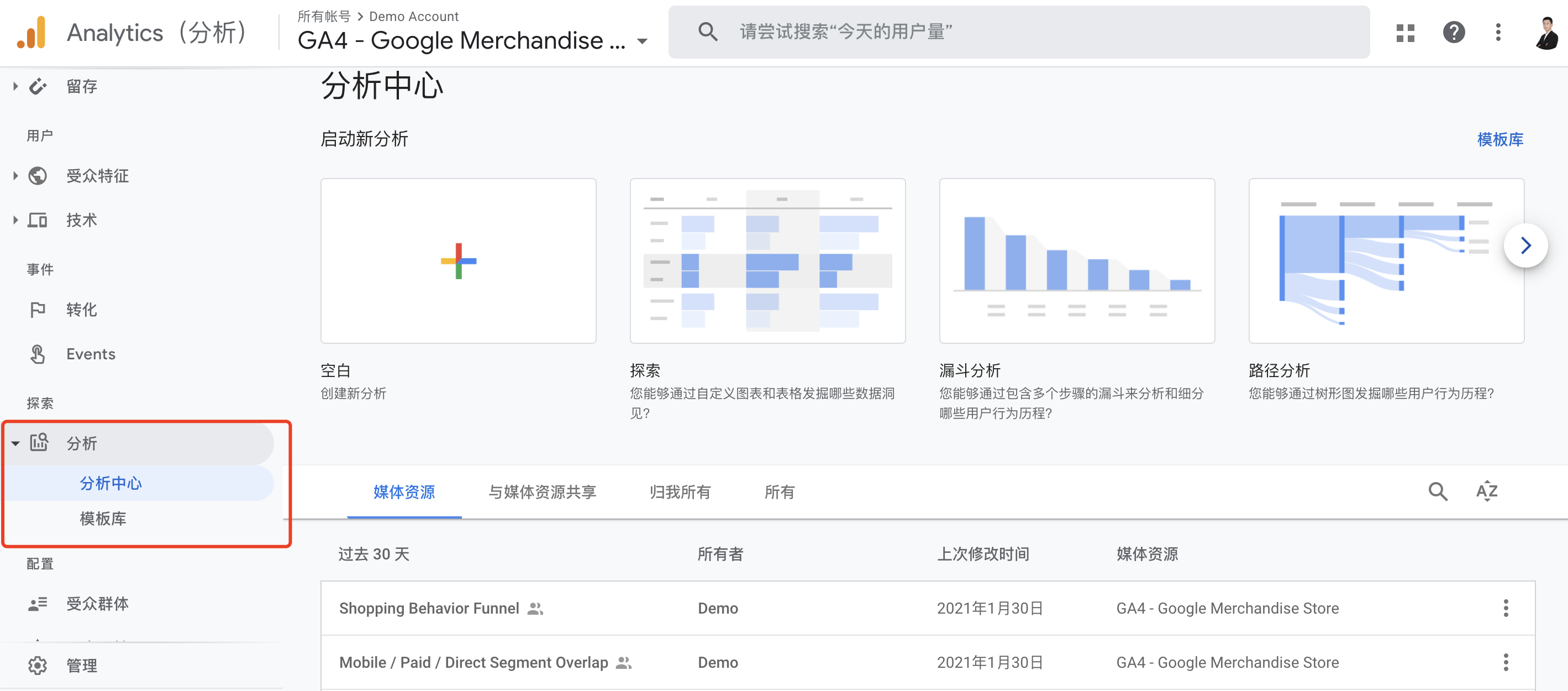Click the Analytics logo icon
This screenshot has width=1568, height=691.
coord(31,32)
